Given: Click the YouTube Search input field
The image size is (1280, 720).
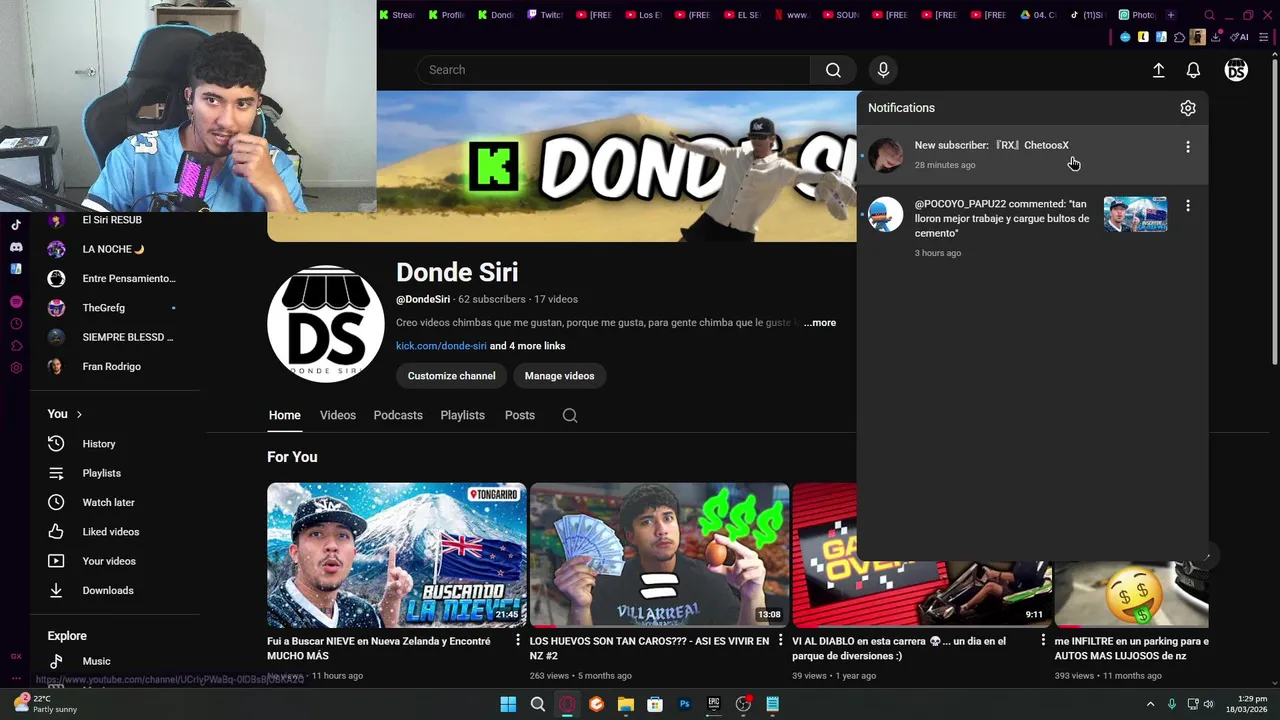Looking at the screenshot, I should [613, 70].
